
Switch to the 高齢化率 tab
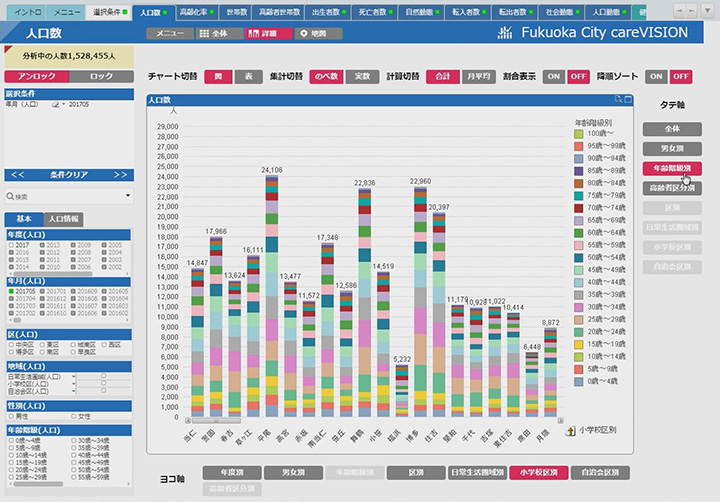196,12
